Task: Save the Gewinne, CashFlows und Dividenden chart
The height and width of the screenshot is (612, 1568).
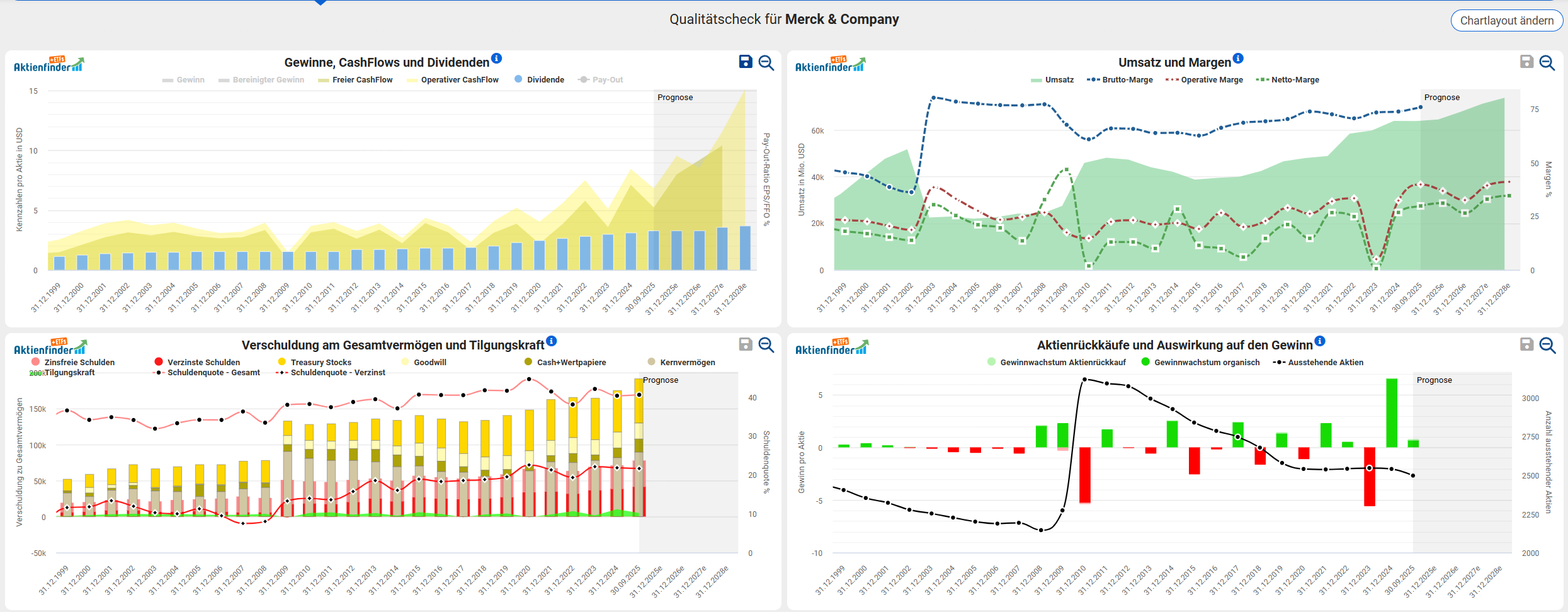Action: point(746,62)
